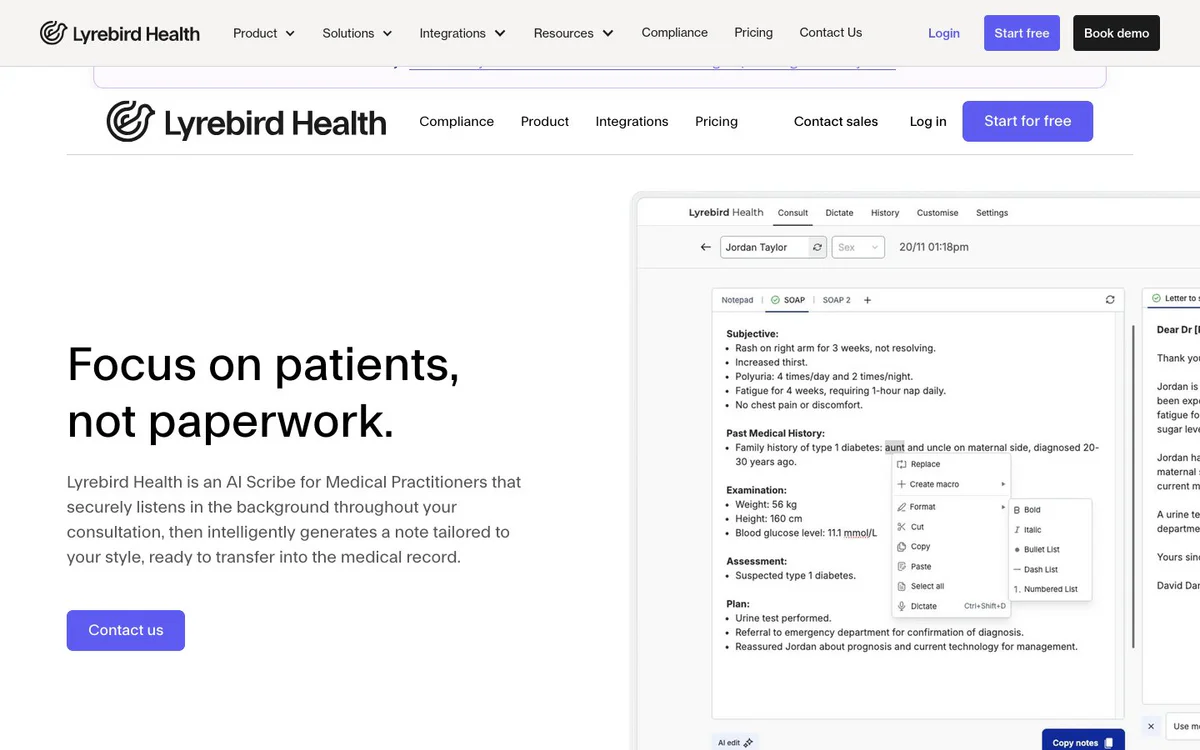
Task: Select Copy in the context menu
Action: coord(913,547)
